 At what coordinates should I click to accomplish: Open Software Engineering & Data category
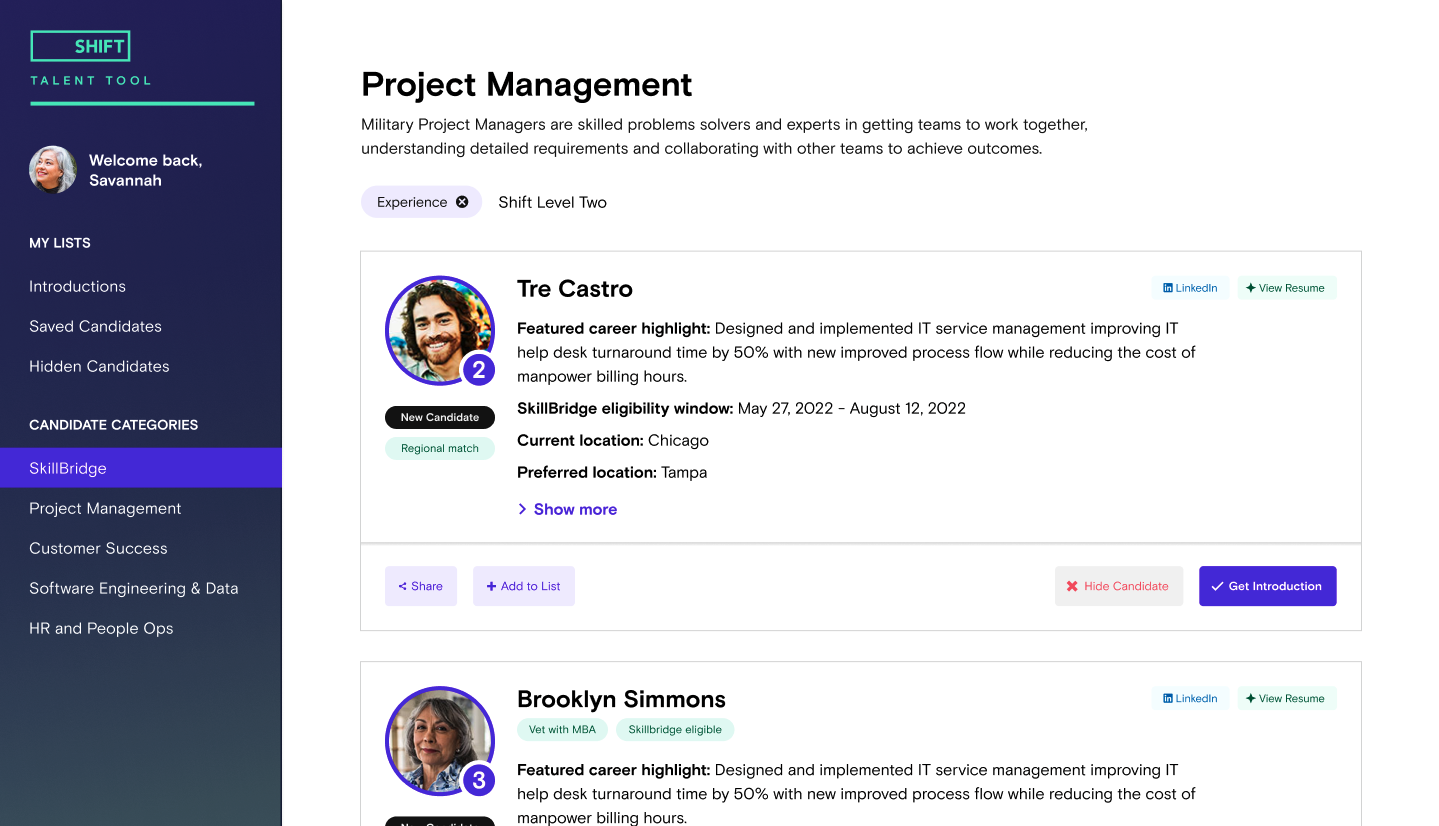point(133,588)
